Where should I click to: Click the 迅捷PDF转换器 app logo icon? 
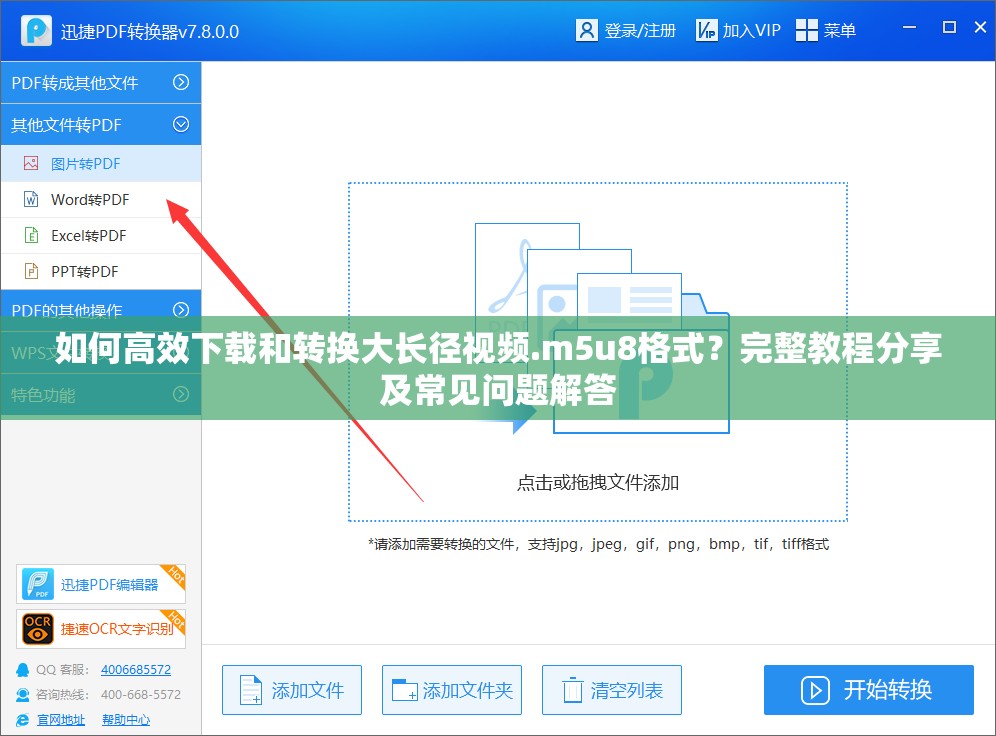coord(37,30)
